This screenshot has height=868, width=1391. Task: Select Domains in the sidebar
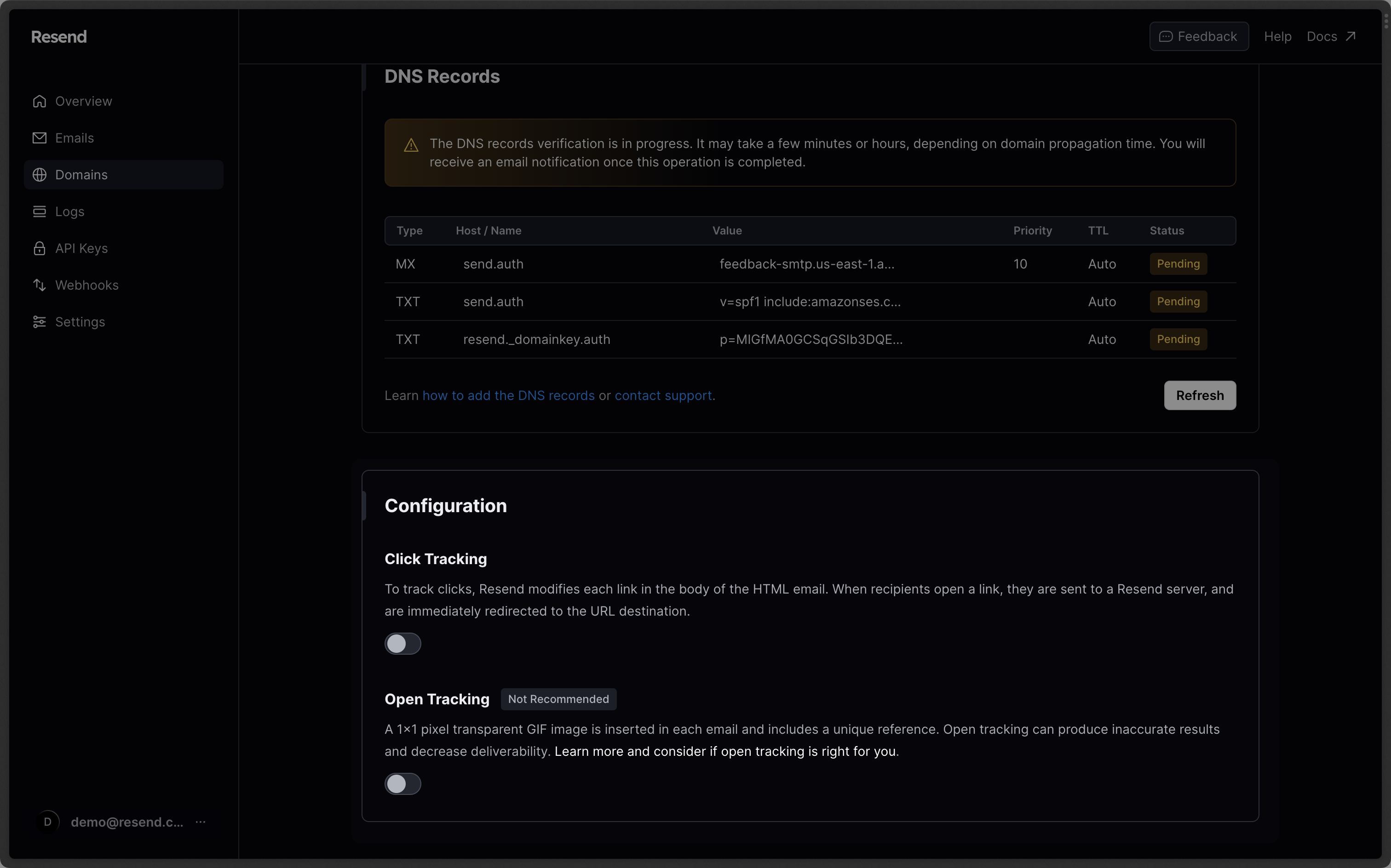[123, 175]
